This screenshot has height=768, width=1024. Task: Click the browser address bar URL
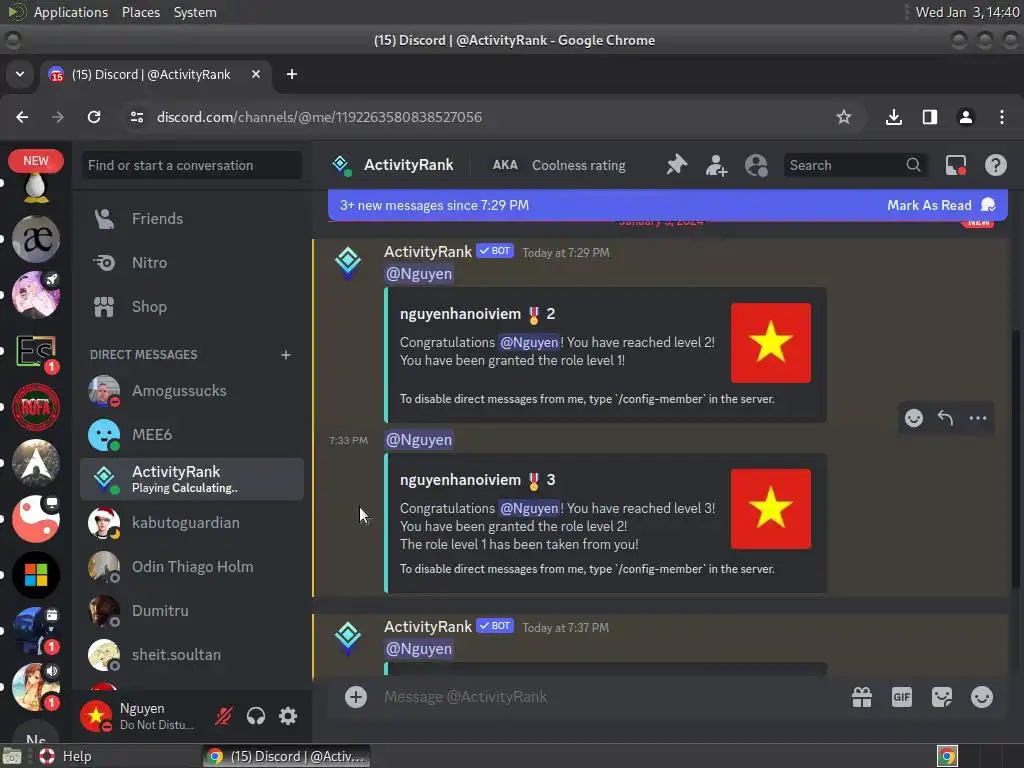[x=319, y=117]
